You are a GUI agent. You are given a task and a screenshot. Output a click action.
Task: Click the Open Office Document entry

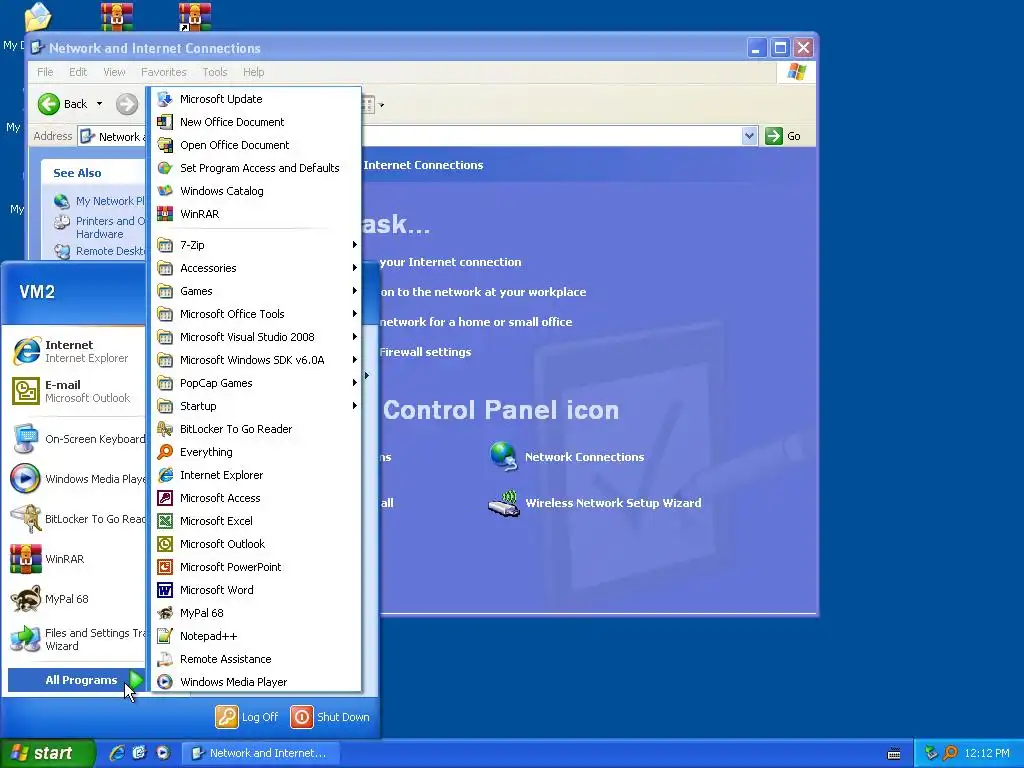coord(257,145)
